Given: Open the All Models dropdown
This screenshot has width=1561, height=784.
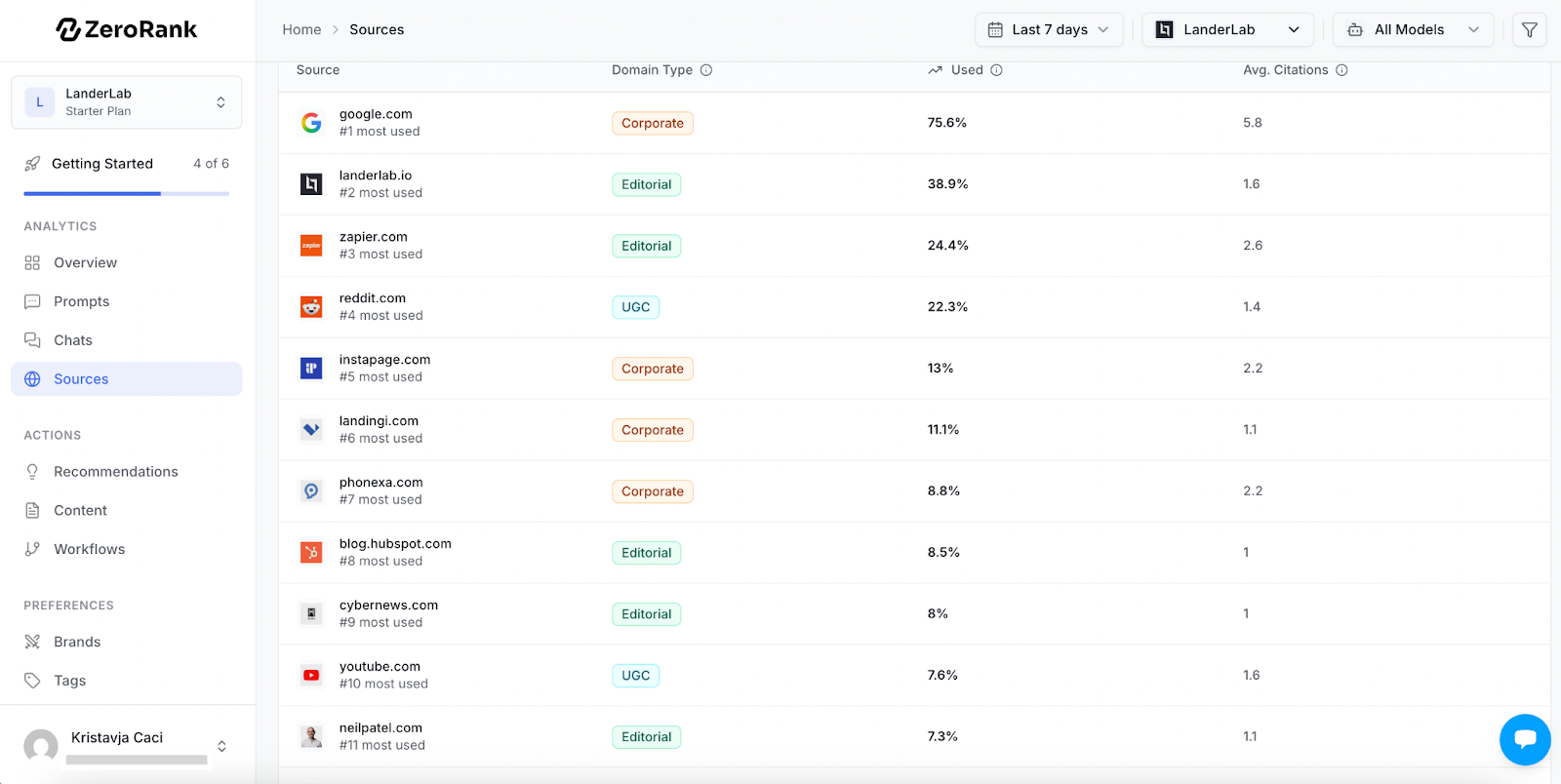Looking at the screenshot, I should point(1413,29).
